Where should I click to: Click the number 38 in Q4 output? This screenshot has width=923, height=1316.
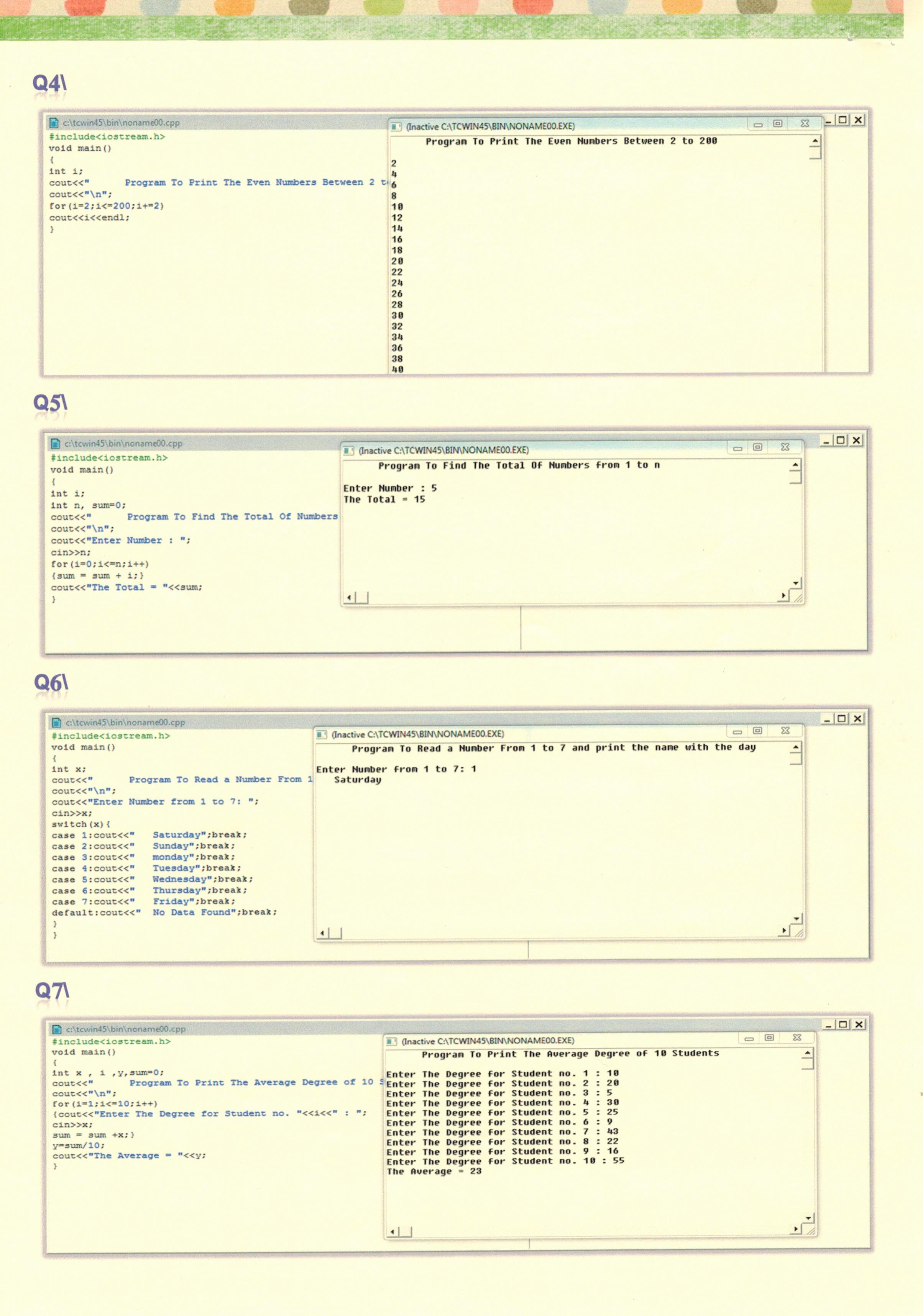tap(397, 359)
